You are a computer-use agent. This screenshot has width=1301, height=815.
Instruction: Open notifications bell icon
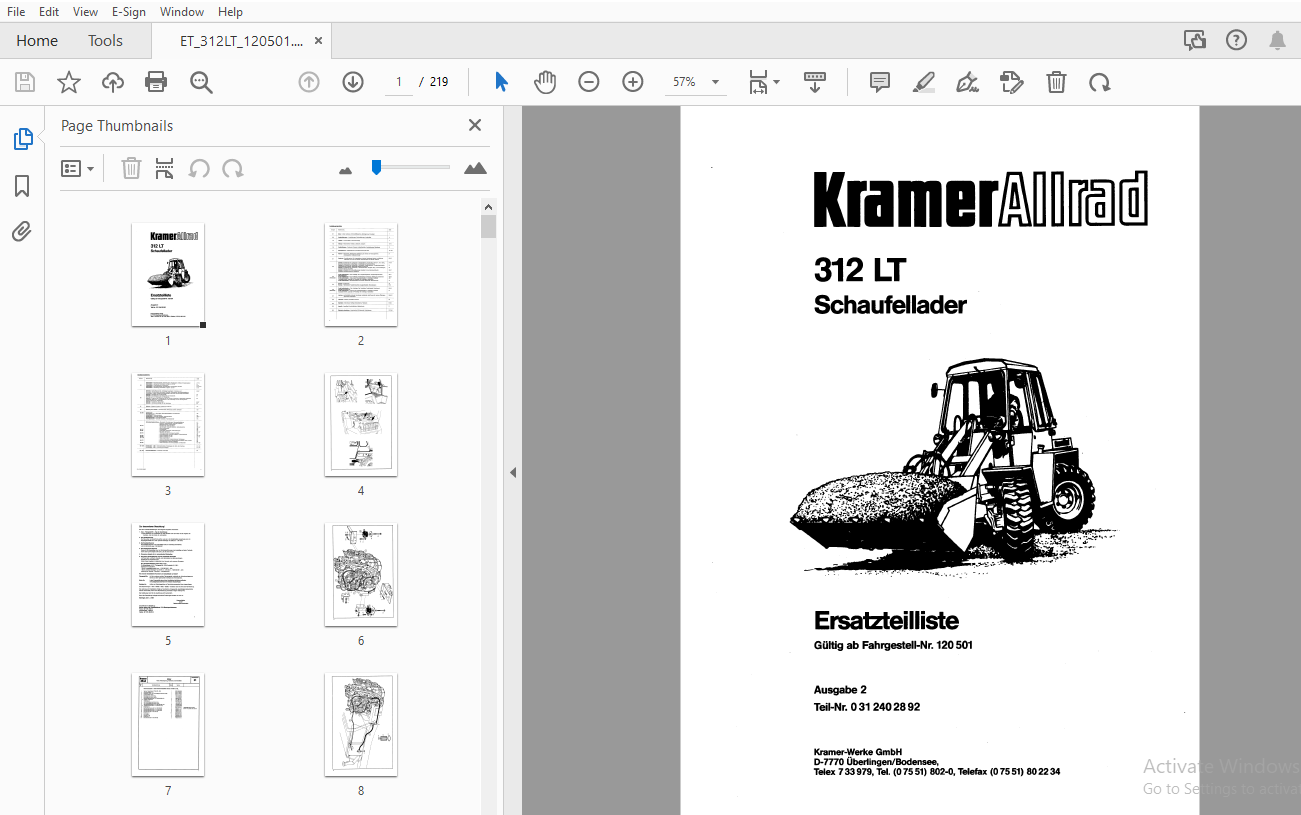pyautogui.click(x=1277, y=40)
